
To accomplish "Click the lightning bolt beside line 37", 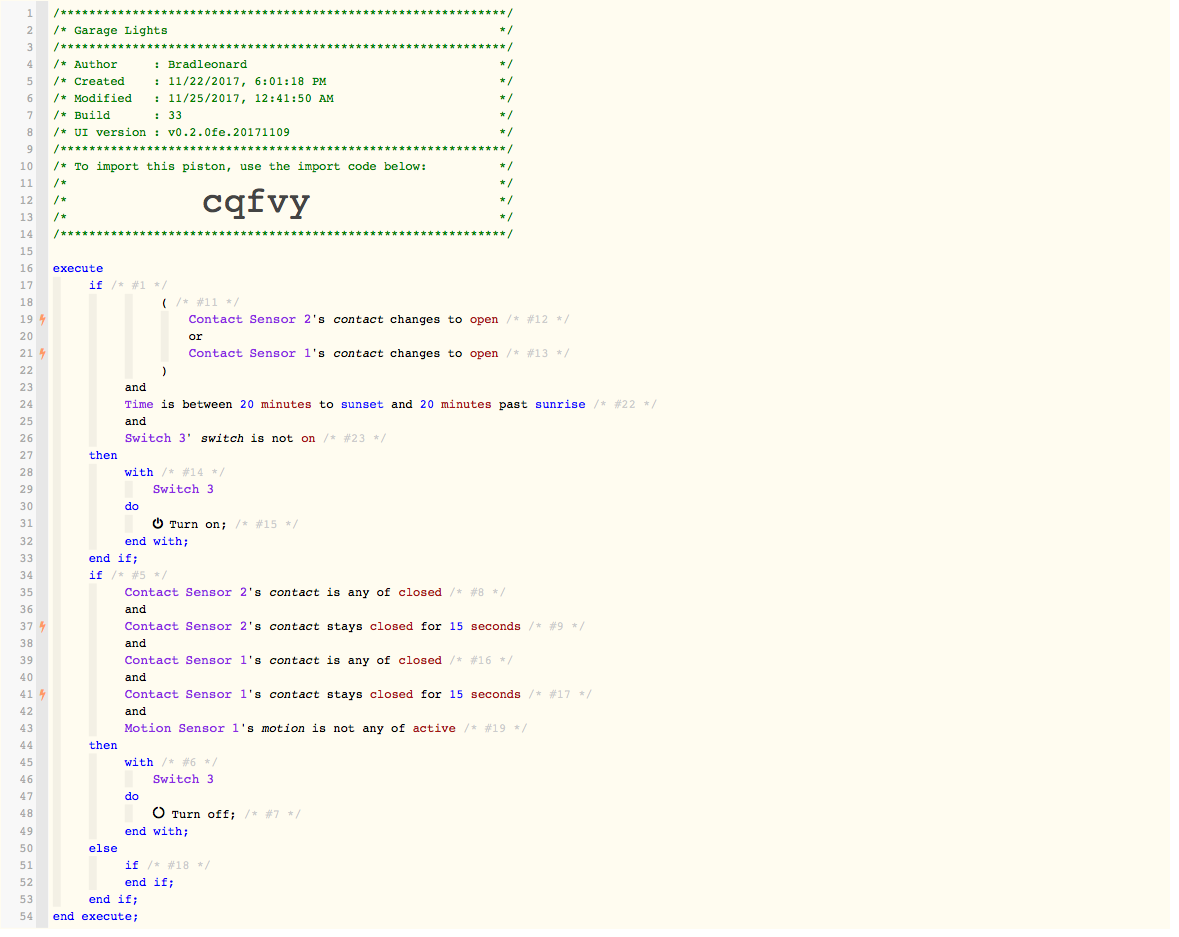I will coord(43,626).
